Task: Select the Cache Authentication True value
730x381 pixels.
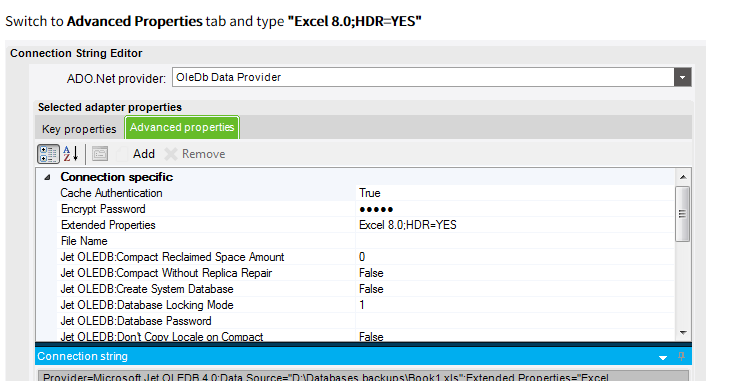Action: point(515,193)
